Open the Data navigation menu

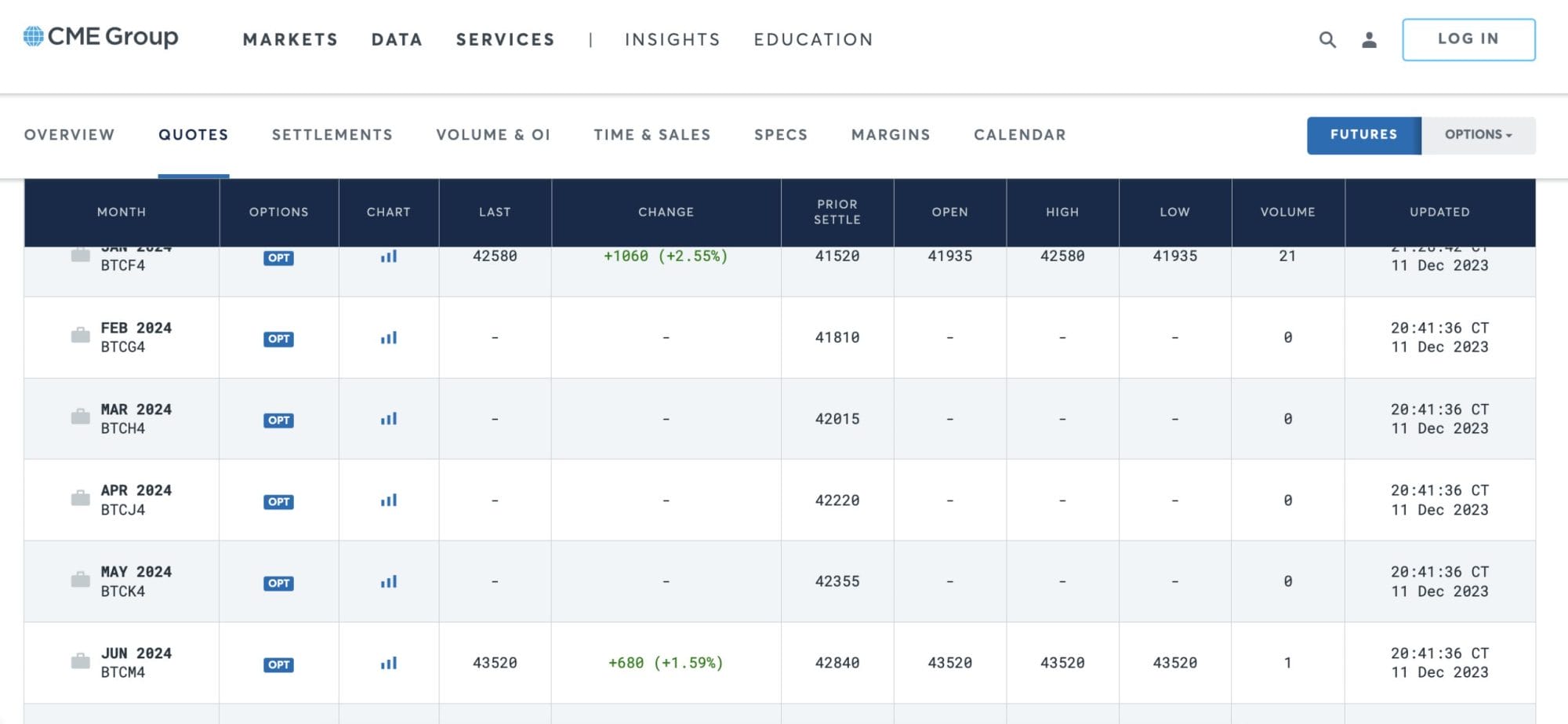click(x=397, y=39)
